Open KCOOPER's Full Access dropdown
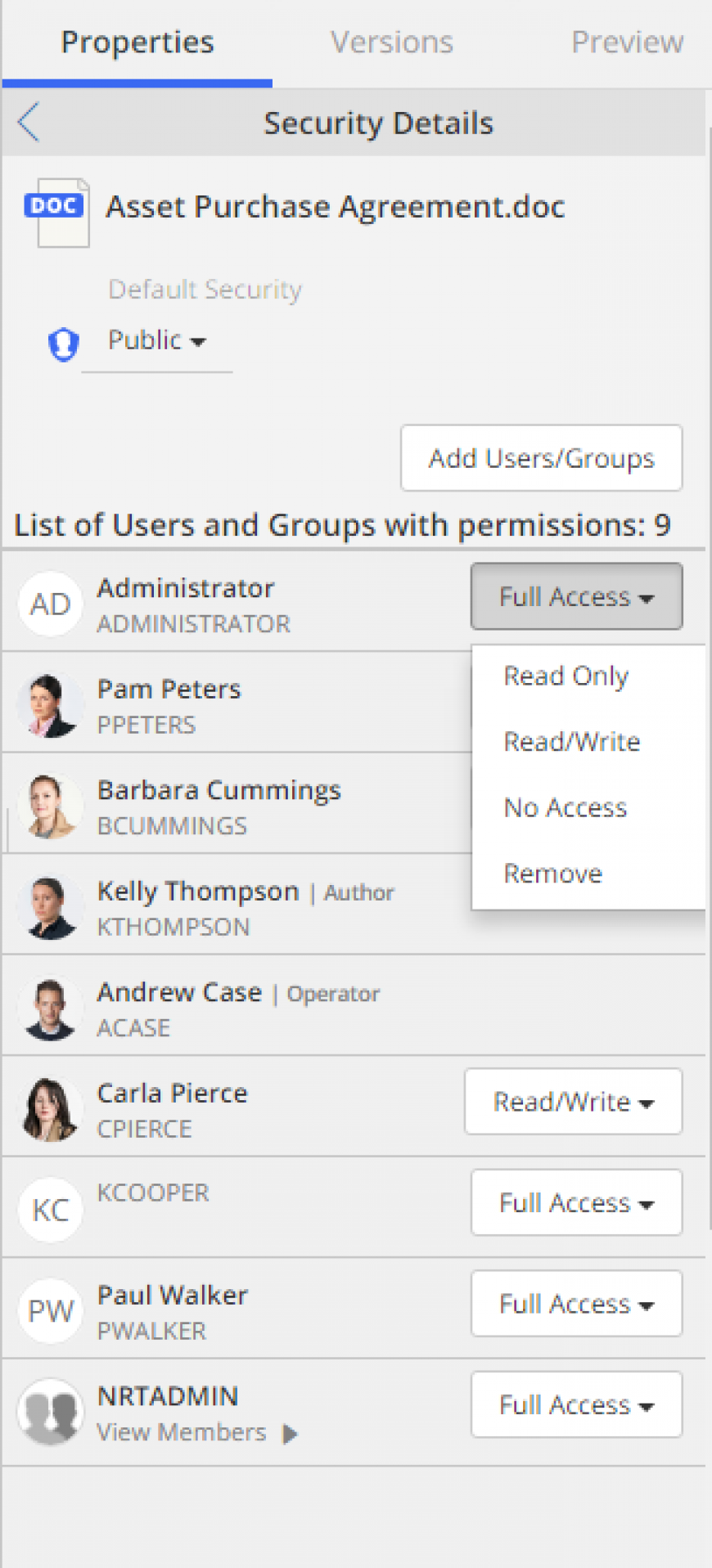712x1568 pixels. pos(577,1202)
